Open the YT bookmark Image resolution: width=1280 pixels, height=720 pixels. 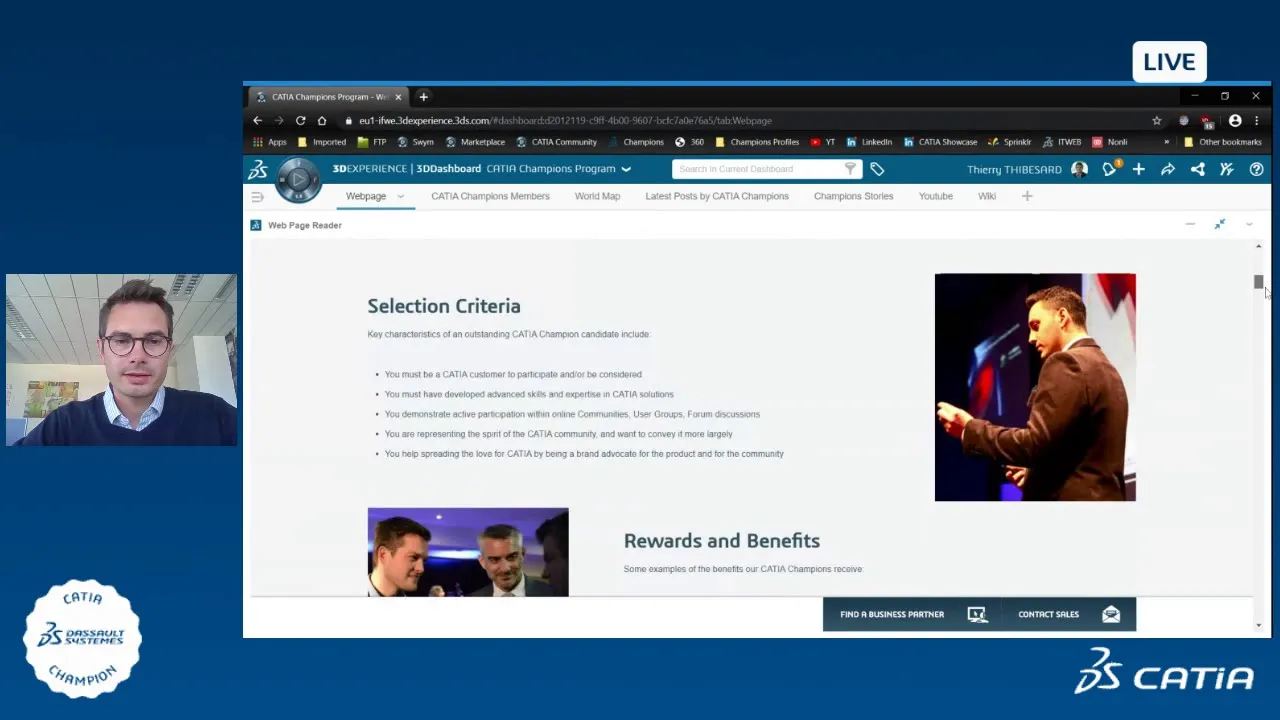coord(822,142)
